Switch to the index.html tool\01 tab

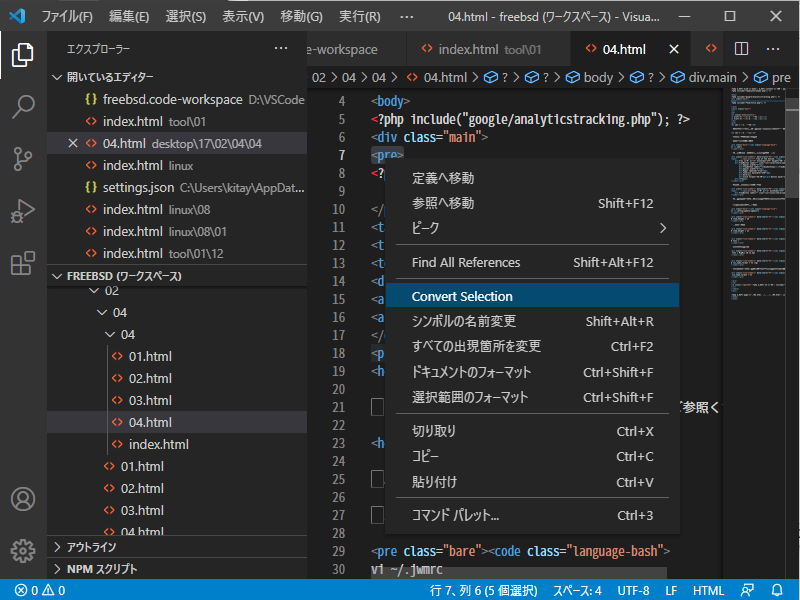click(488, 49)
